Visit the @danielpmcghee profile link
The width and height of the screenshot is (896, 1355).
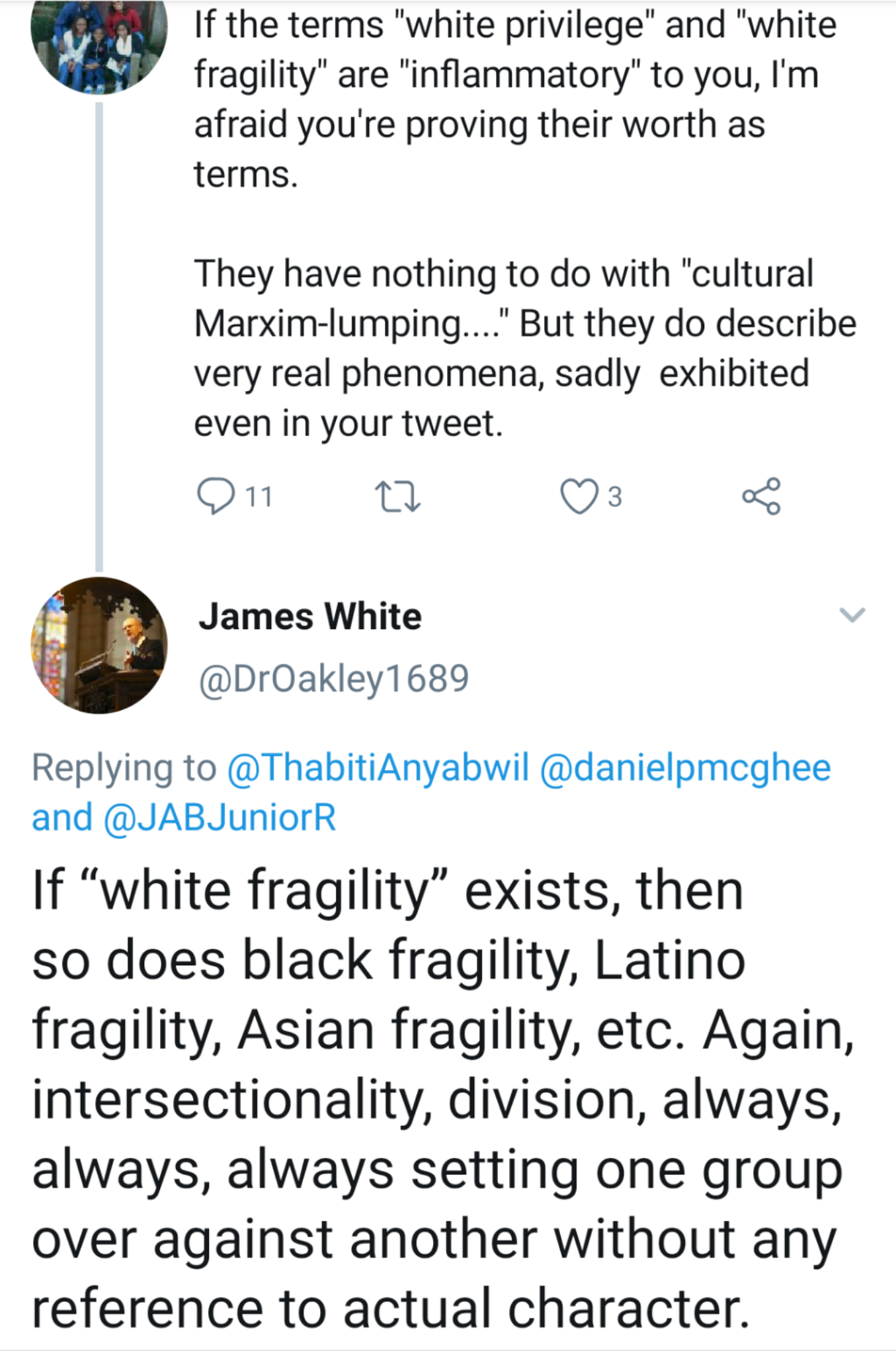point(685,768)
